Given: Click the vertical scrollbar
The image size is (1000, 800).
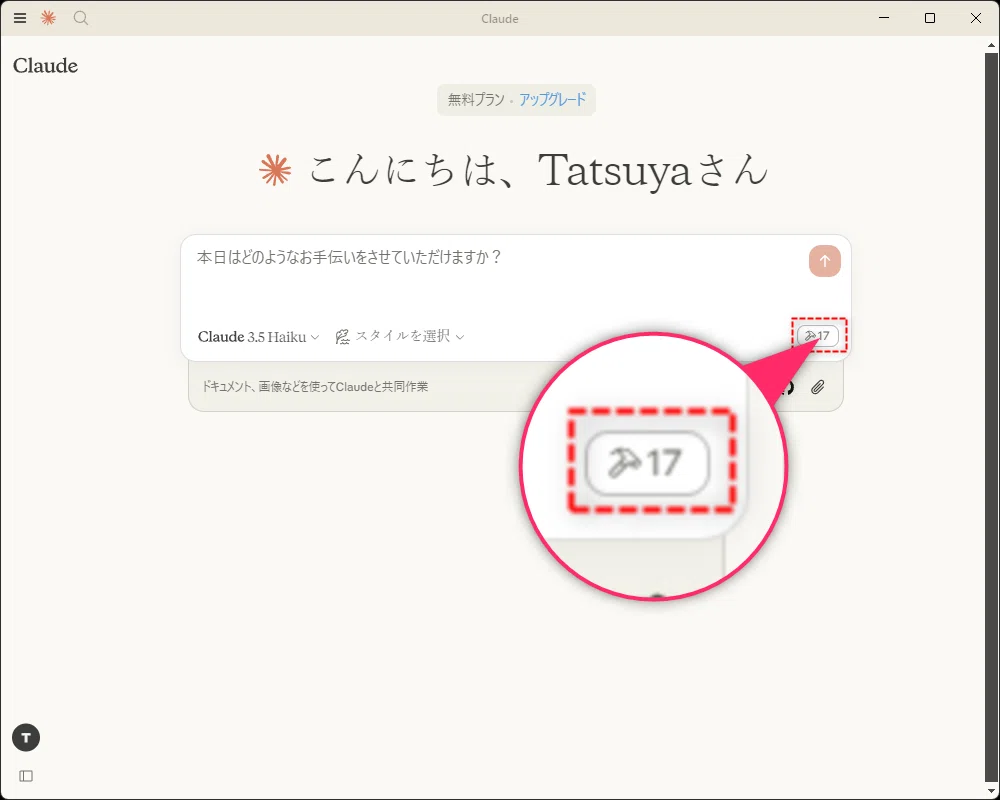Looking at the screenshot, I should [991, 418].
